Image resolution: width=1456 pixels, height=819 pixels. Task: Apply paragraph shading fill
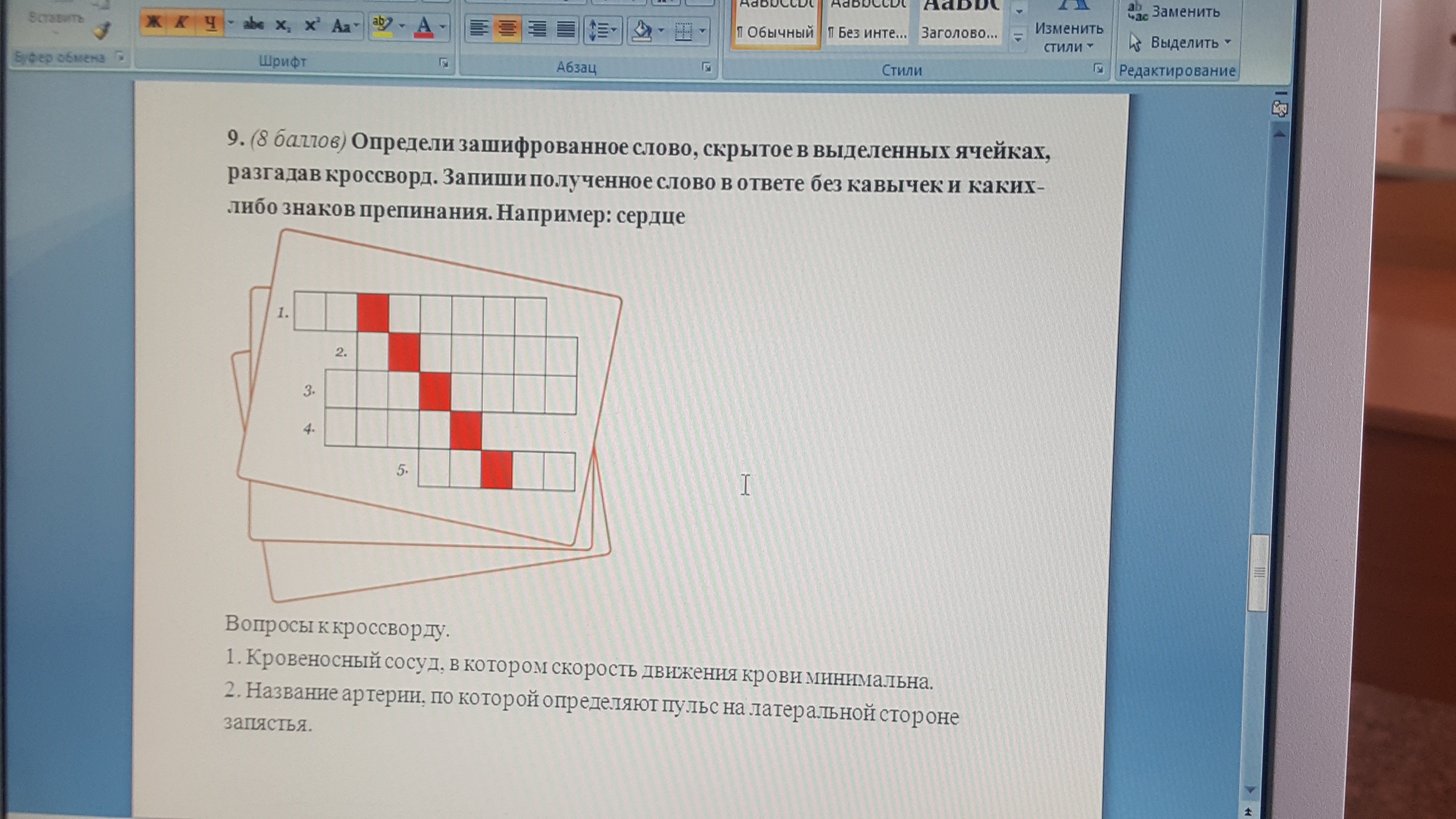[642, 31]
